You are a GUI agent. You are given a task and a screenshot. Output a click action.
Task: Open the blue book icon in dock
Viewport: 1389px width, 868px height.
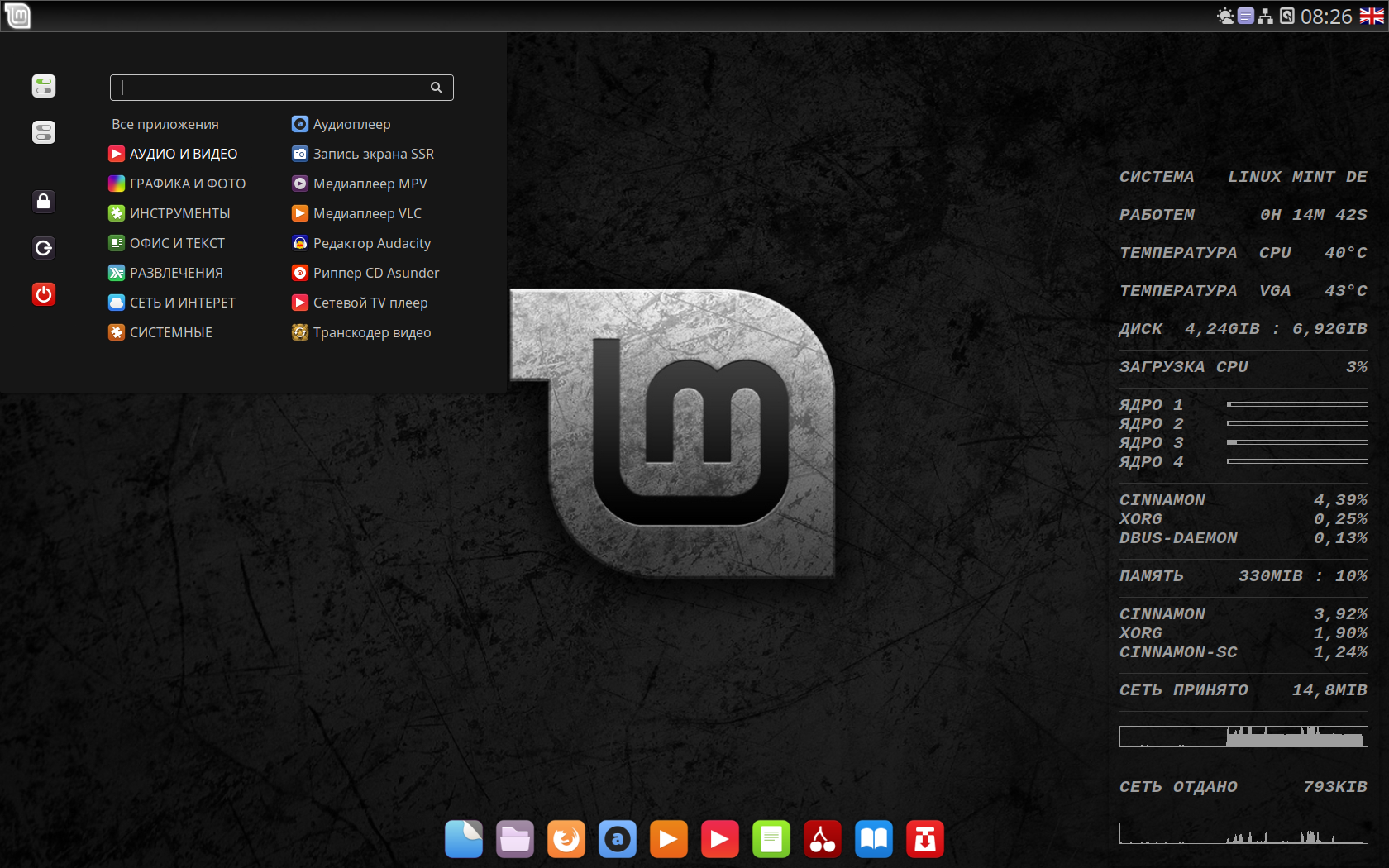pos(874,840)
